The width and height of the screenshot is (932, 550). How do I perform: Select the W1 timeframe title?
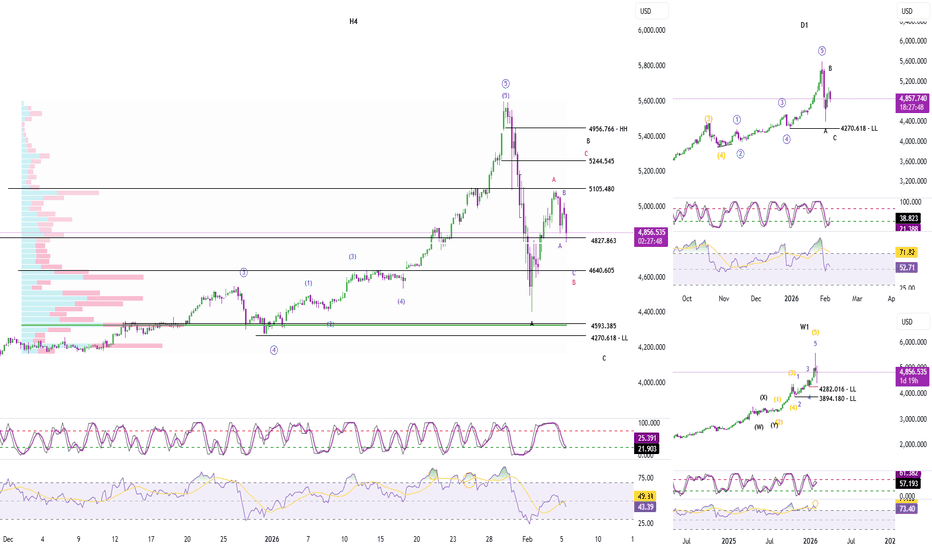[804, 325]
